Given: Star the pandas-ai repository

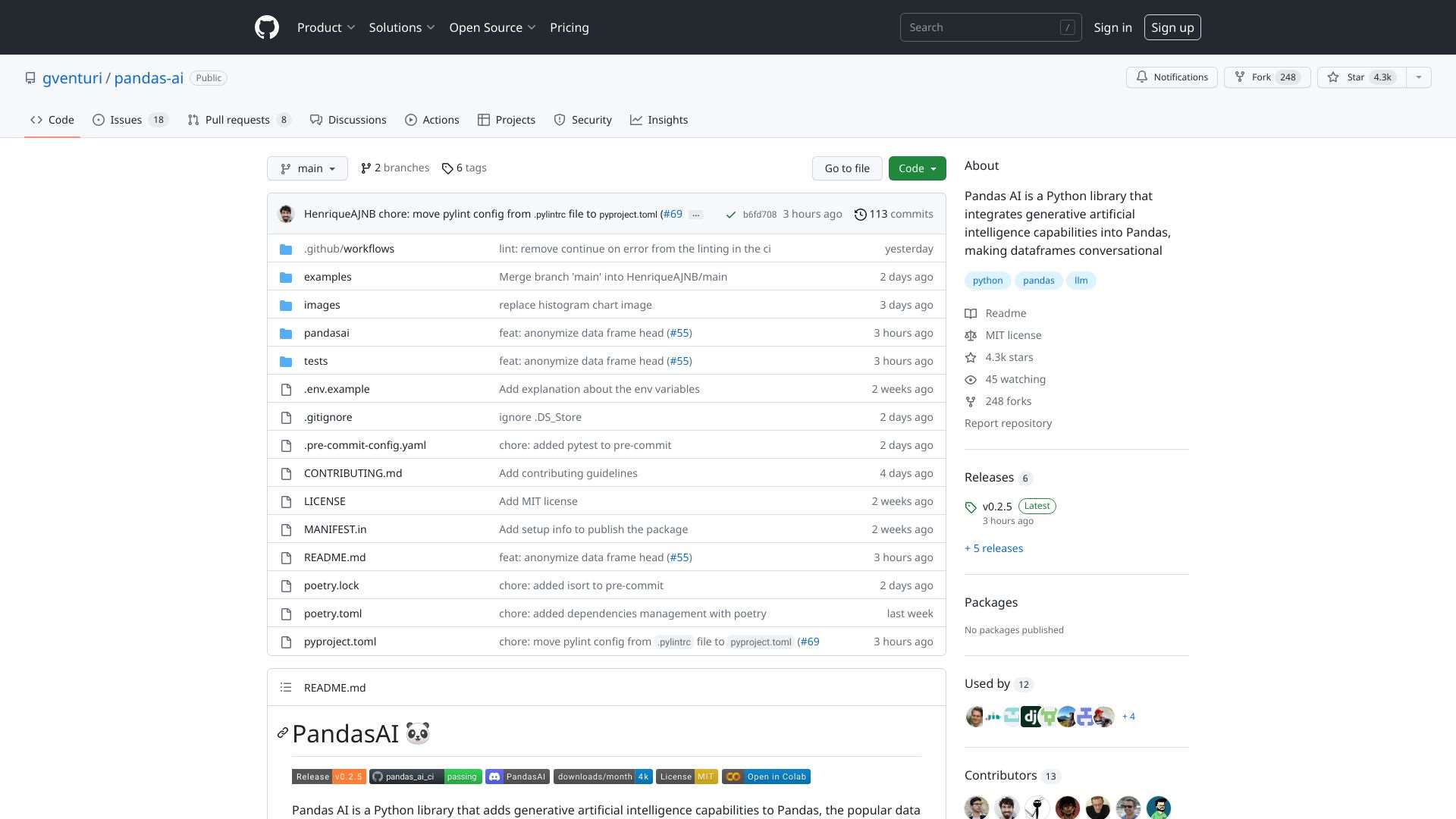Looking at the screenshot, I should tap(1361, 77).
